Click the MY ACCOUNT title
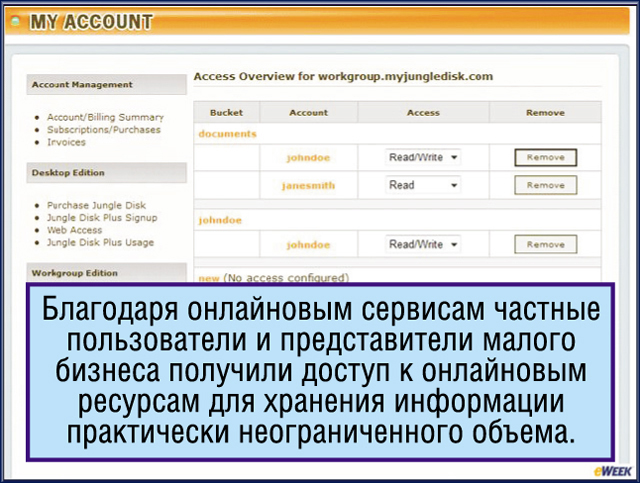The height and width of the screenshot is (483, 640). pos(91,22)
